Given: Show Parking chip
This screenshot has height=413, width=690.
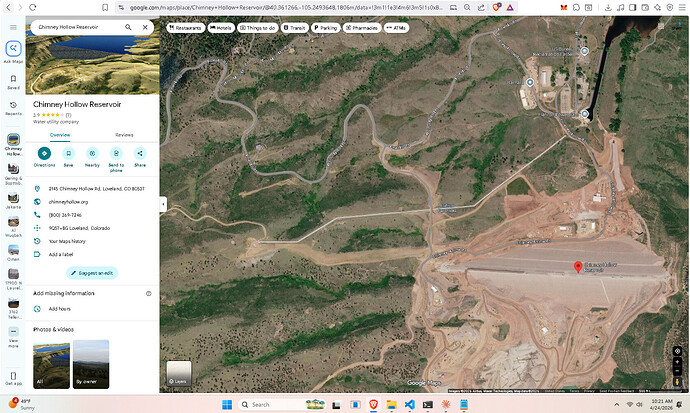Looking at the screenshot, I should [326, 28].
